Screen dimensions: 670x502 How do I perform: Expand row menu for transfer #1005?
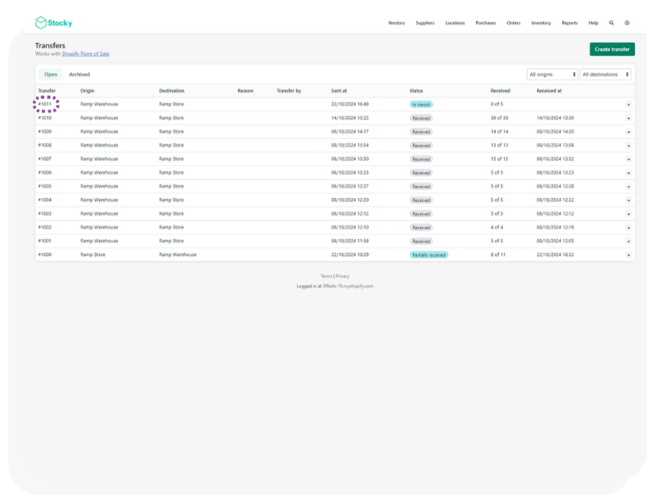628,186
